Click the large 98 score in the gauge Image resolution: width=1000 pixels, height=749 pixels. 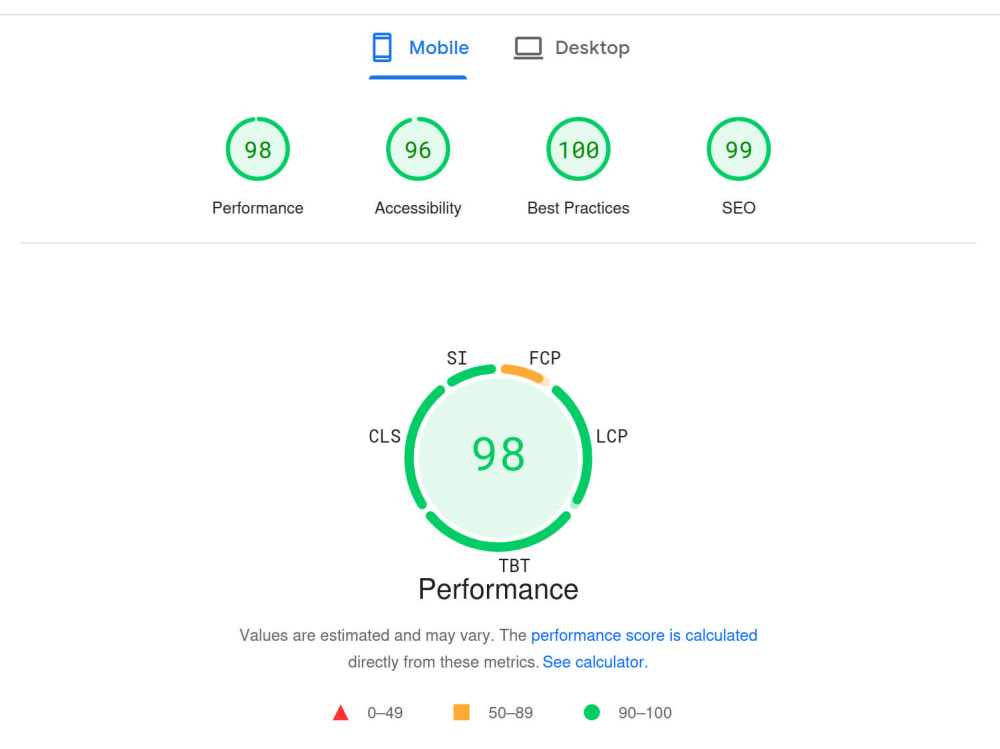[499, 455]
